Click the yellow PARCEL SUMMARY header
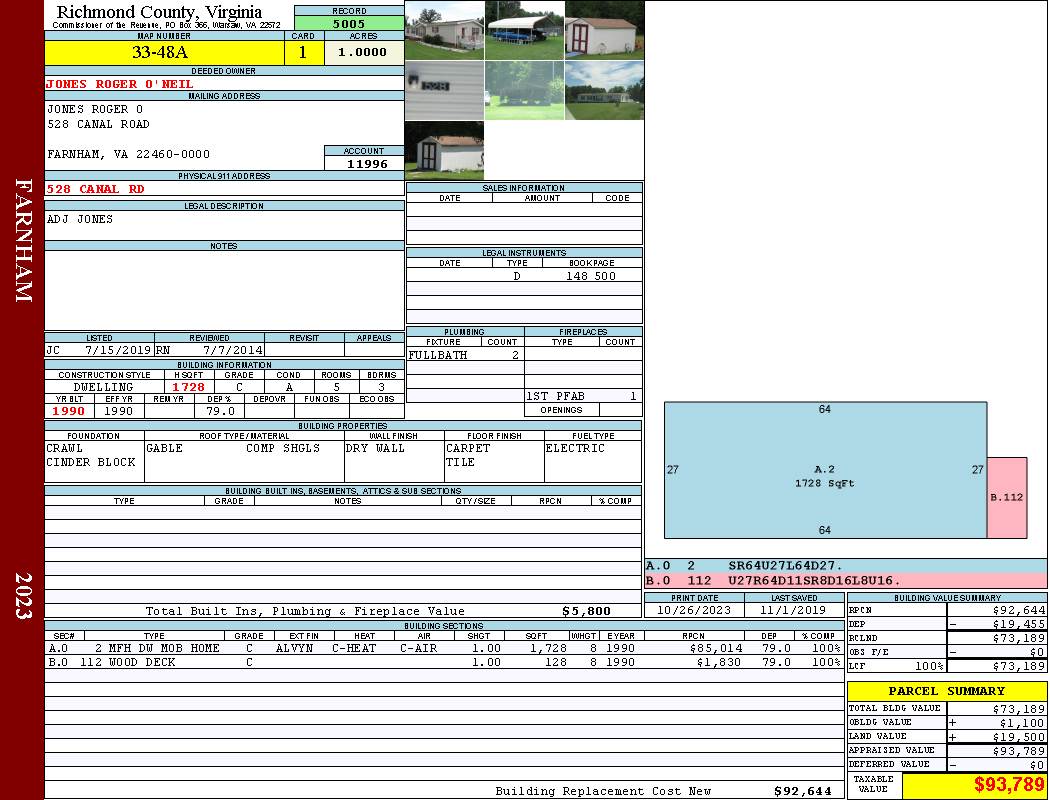The height and width of the screenshot is (800, 1050). click(946, 691)
